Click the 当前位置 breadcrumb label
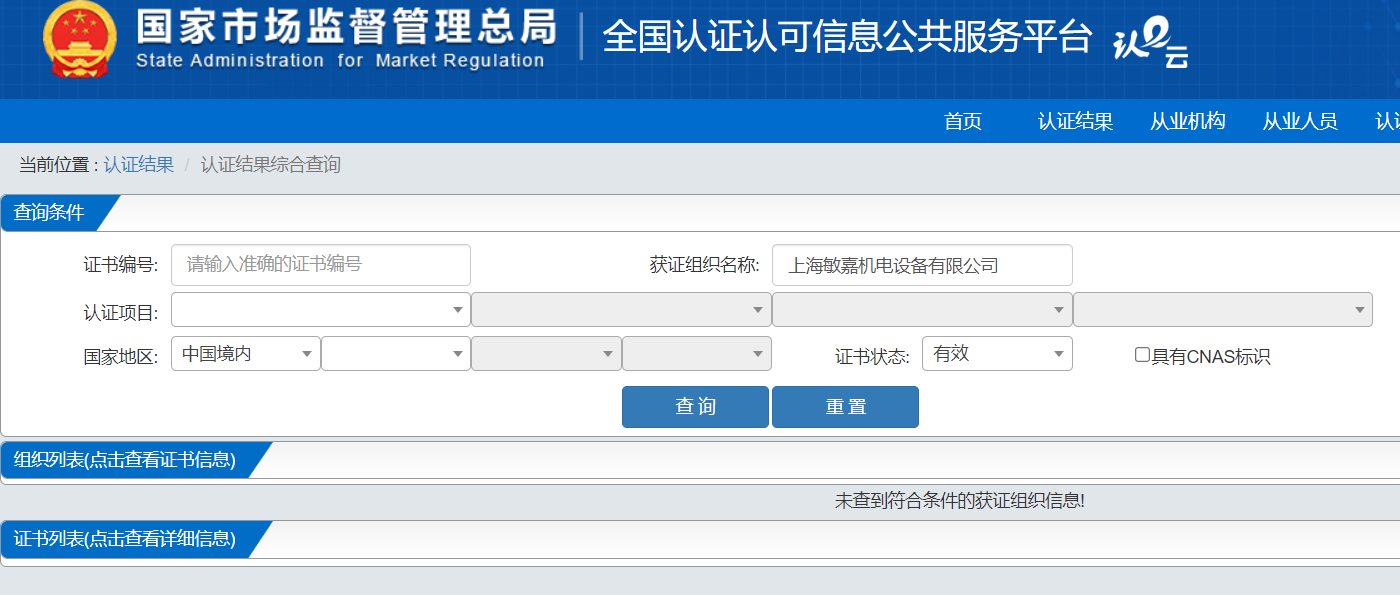Screen dimensions: 1400x595 tap(58, 165)
